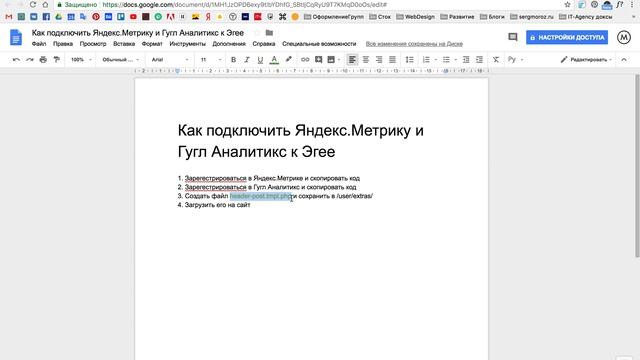Open the paragraph style Обычный dropdown

click(x=120, y=60)
